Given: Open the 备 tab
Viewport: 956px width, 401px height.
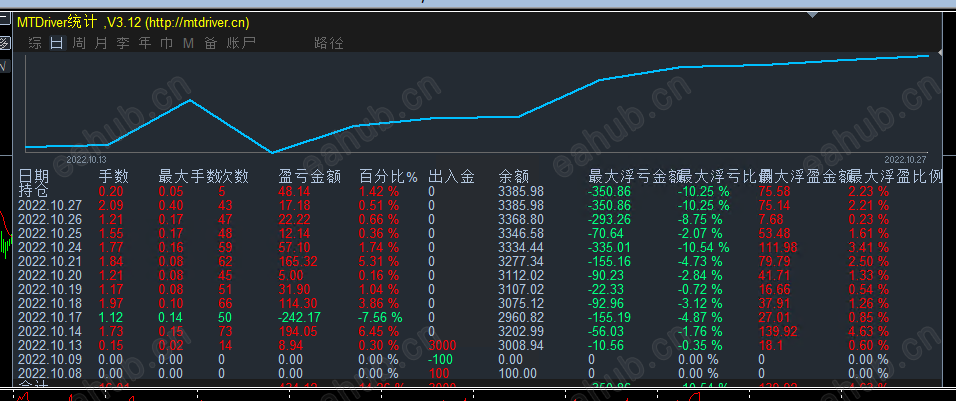Looking at the screenshot, I should pos(210,43).
